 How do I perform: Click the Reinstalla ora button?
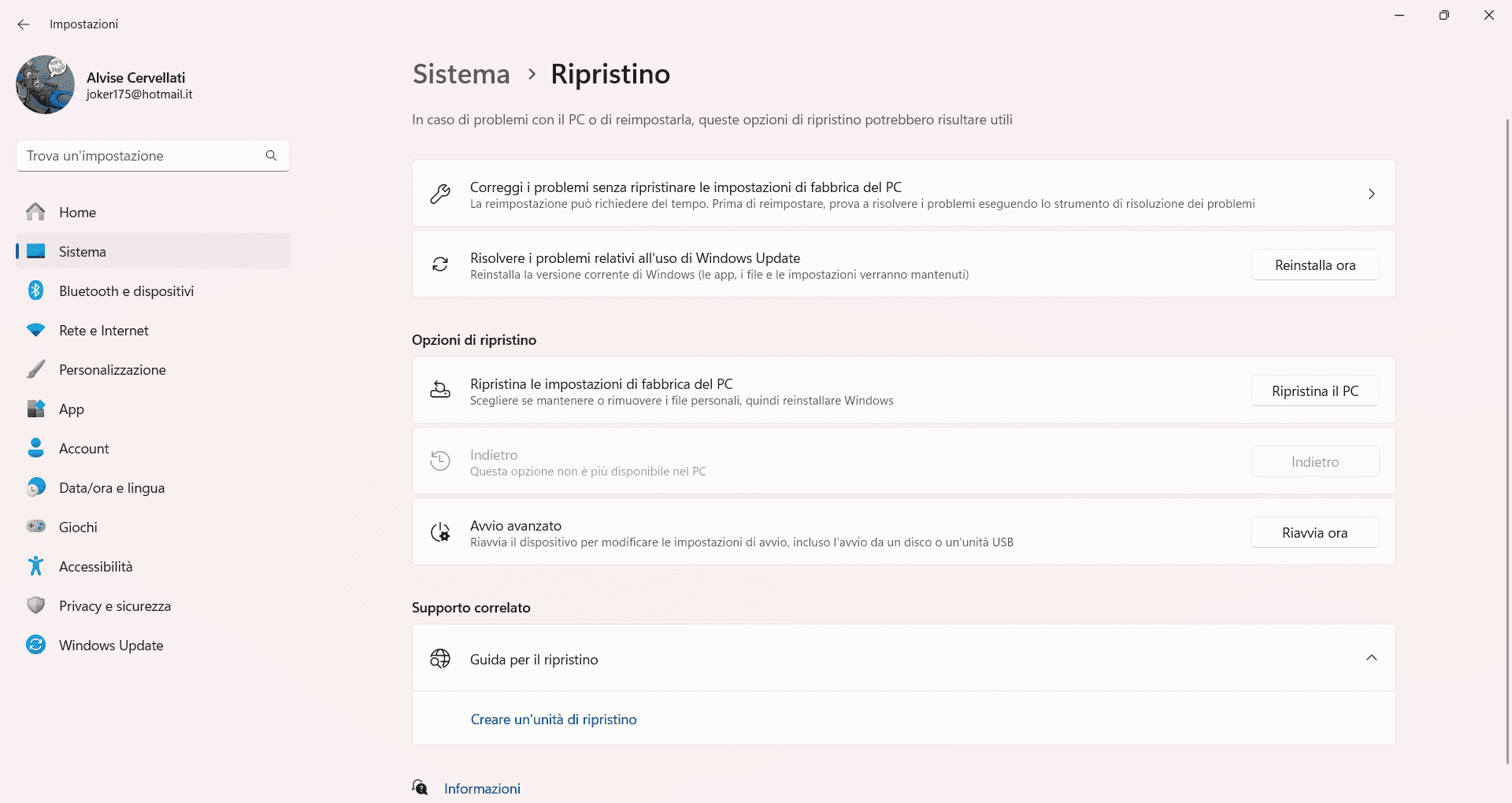pos(1314,265)
